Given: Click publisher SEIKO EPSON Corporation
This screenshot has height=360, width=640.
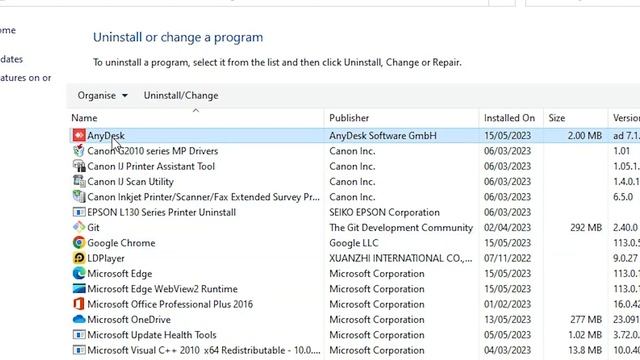Looking at the screenshot, I should [x=384, y=212].
